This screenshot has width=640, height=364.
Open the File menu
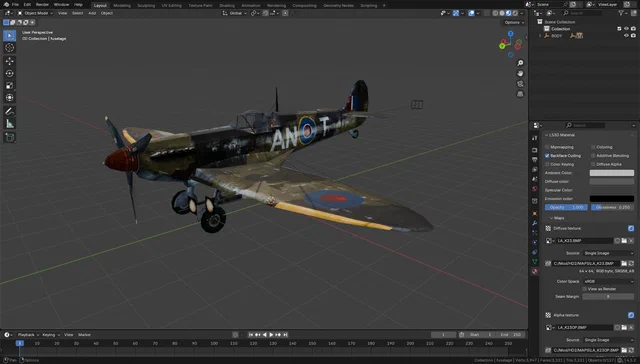pyautogui.click(x=15, y=4)
